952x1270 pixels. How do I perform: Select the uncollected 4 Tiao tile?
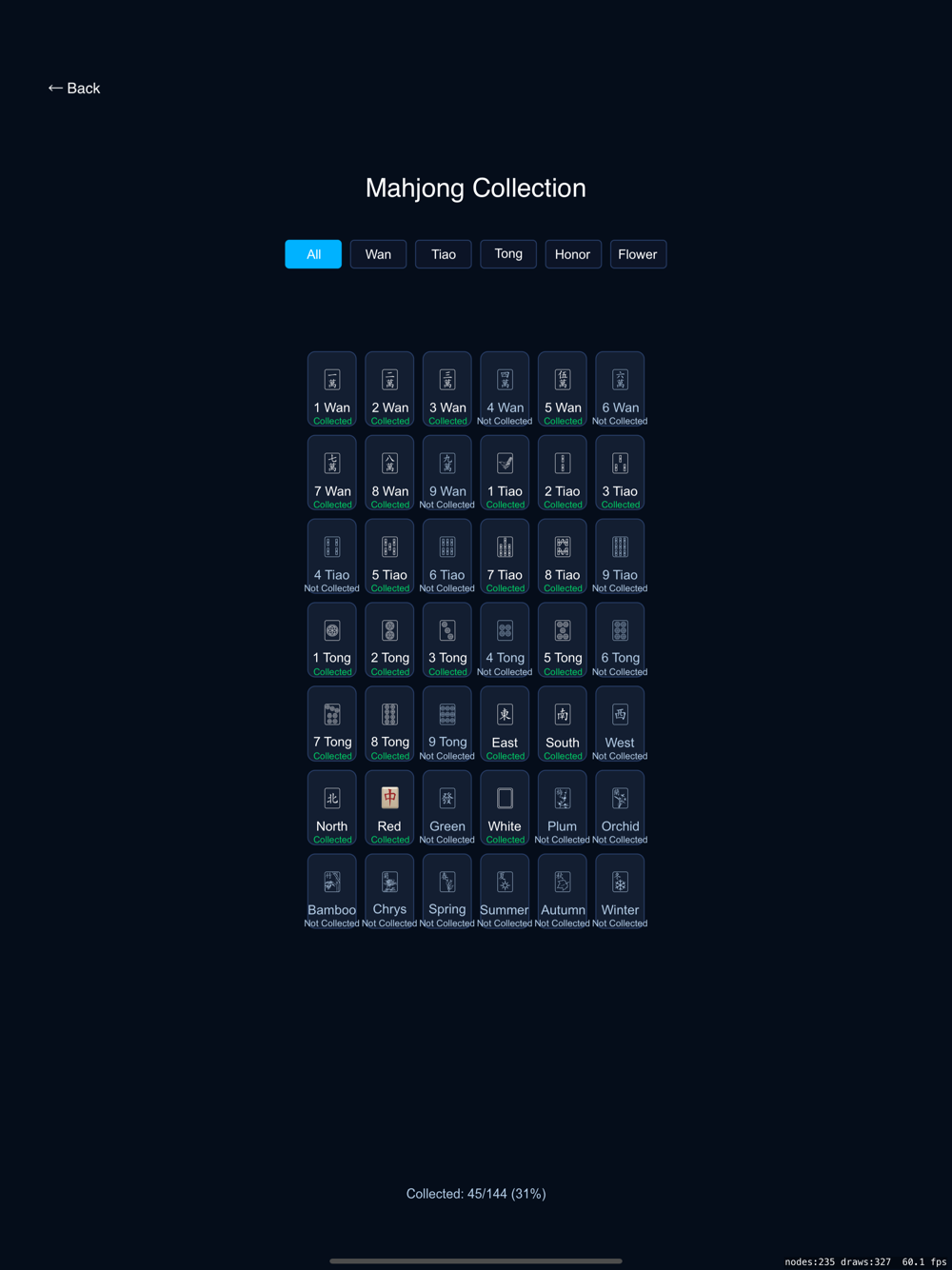(x=332, y=557)
